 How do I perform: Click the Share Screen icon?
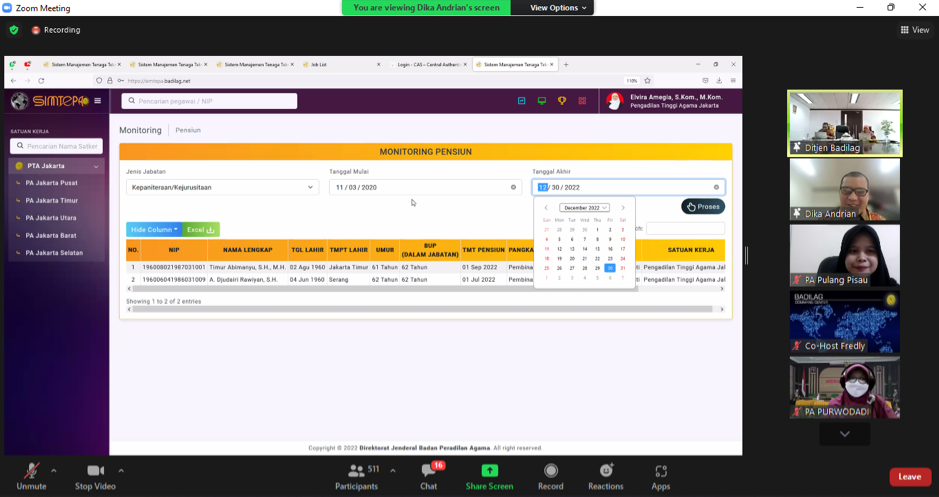[489, 471]
